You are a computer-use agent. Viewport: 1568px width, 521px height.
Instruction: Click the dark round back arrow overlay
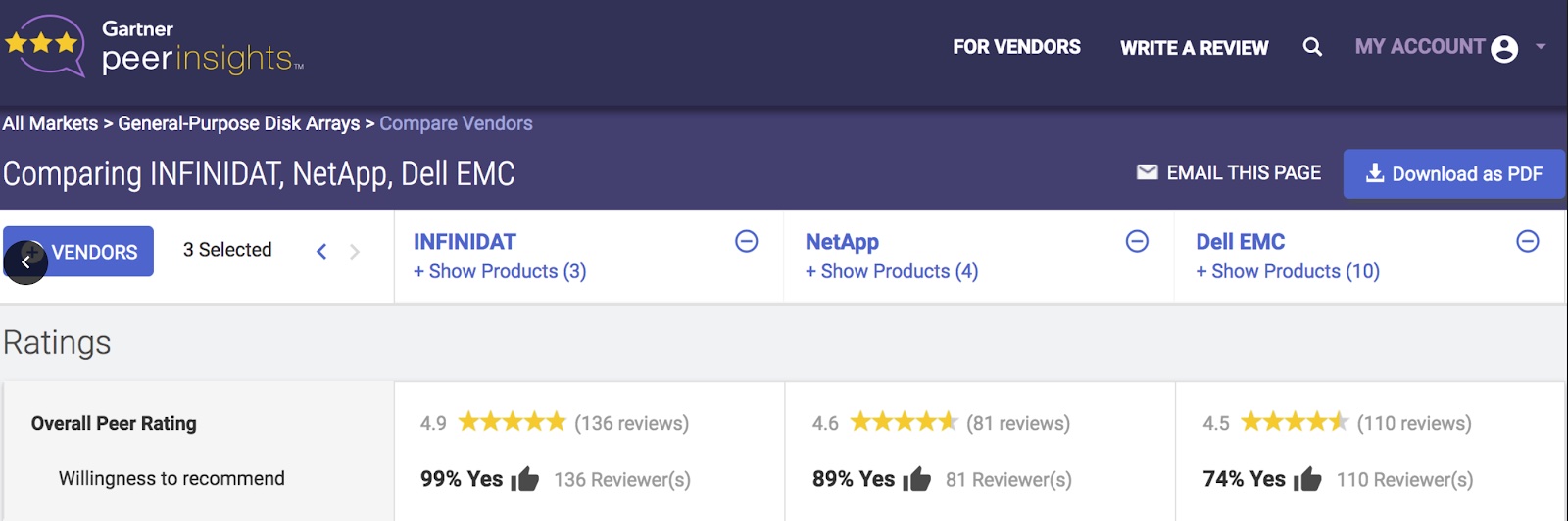coord(25,262)
